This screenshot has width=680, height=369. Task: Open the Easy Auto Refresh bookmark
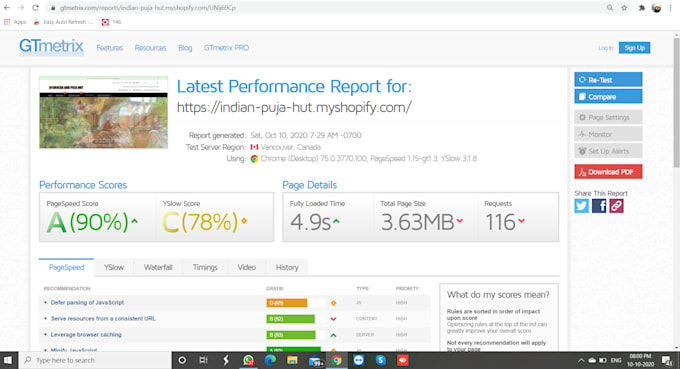[63, 22]
